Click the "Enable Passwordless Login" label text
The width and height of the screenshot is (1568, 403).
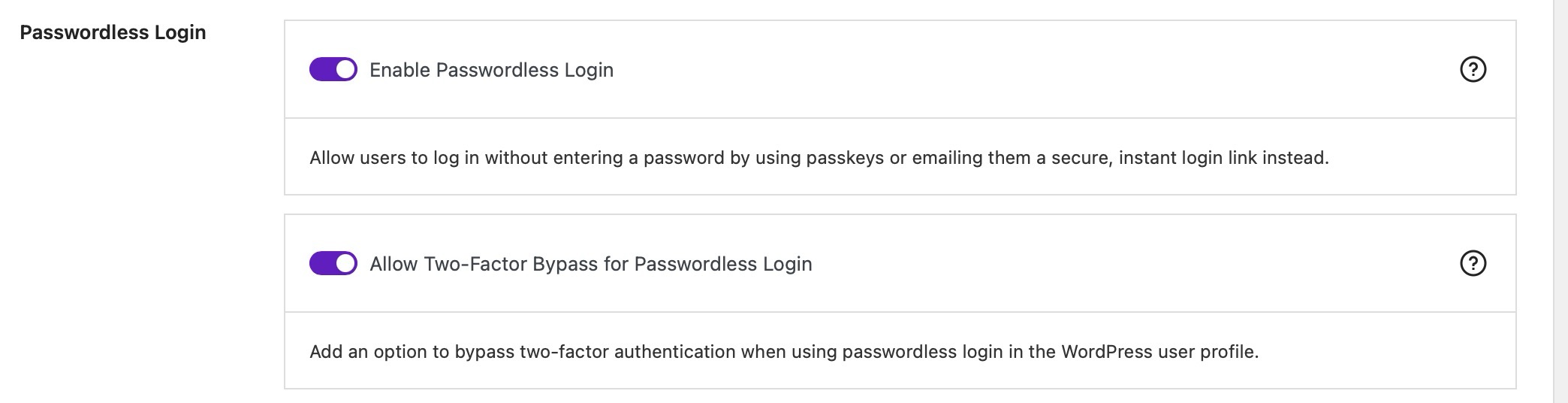pyautogui.click(x=491, y=70)
